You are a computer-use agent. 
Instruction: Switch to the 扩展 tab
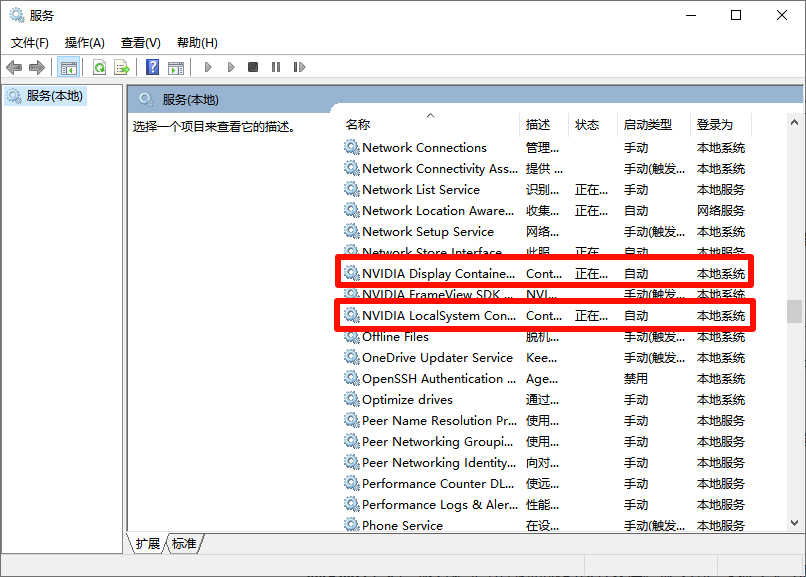click(x=147, y=544)
